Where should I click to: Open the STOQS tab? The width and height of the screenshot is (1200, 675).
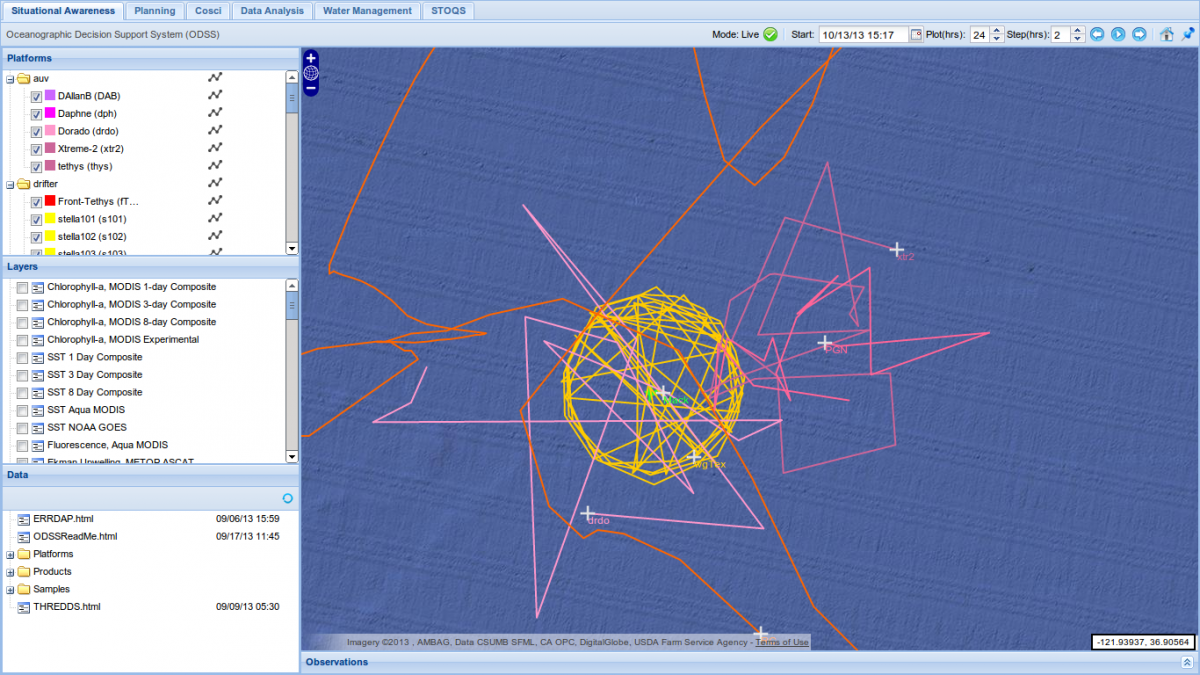(447, 11)
